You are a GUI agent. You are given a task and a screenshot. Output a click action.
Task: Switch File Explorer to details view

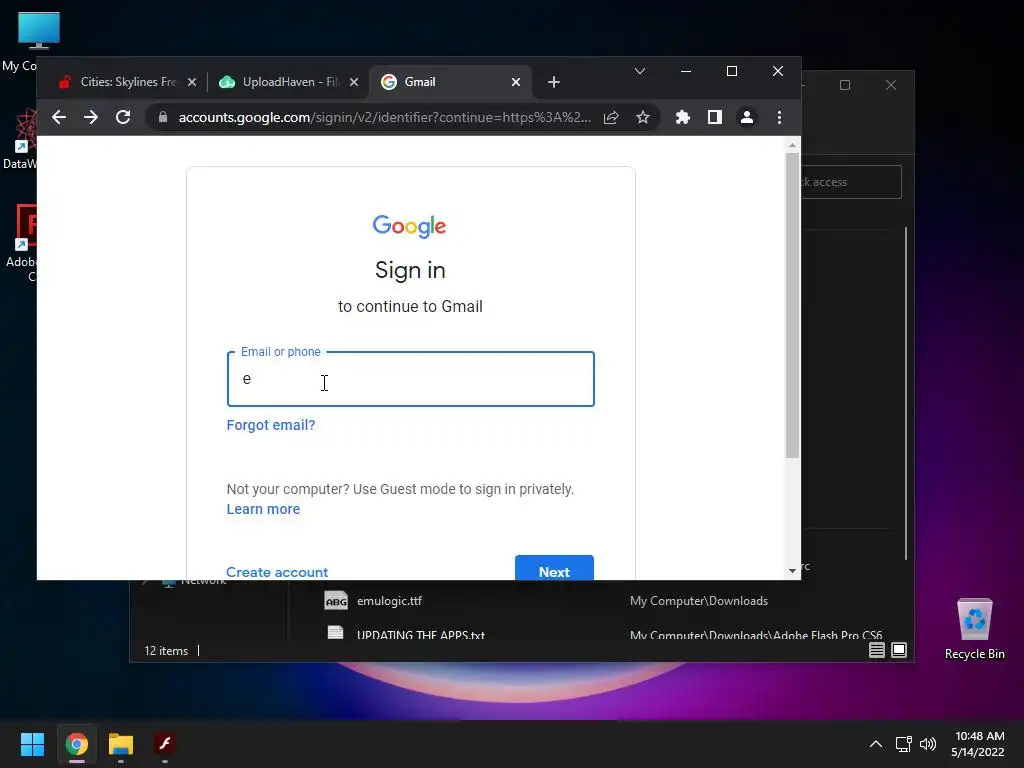[x=876, y=650]
